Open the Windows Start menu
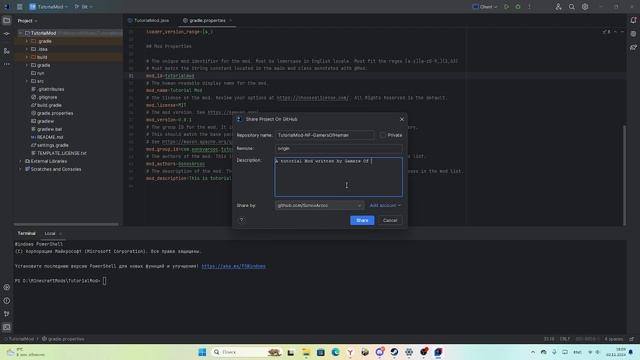 pyautogui.click(x=202, y=352)
